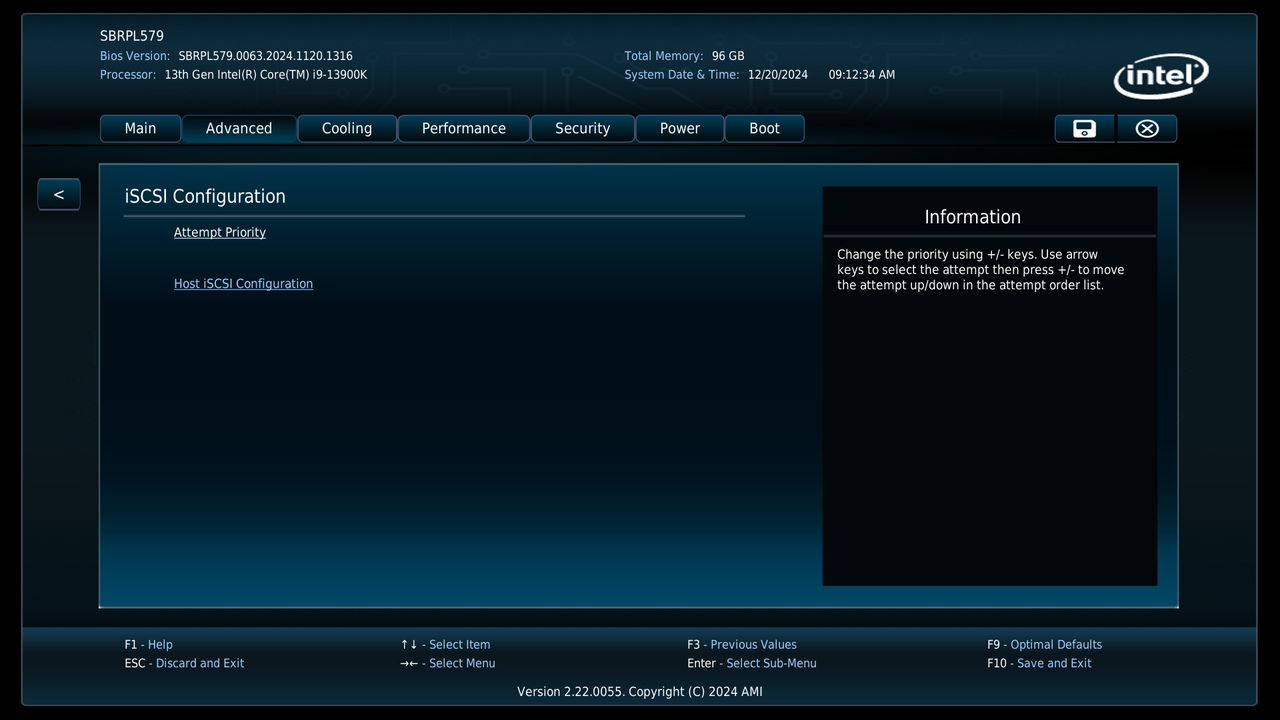Image resolution: width=1280 pixels, height=720 pixels.
Task: Click F10 - Save and Exit
Action: point(1039,663)
